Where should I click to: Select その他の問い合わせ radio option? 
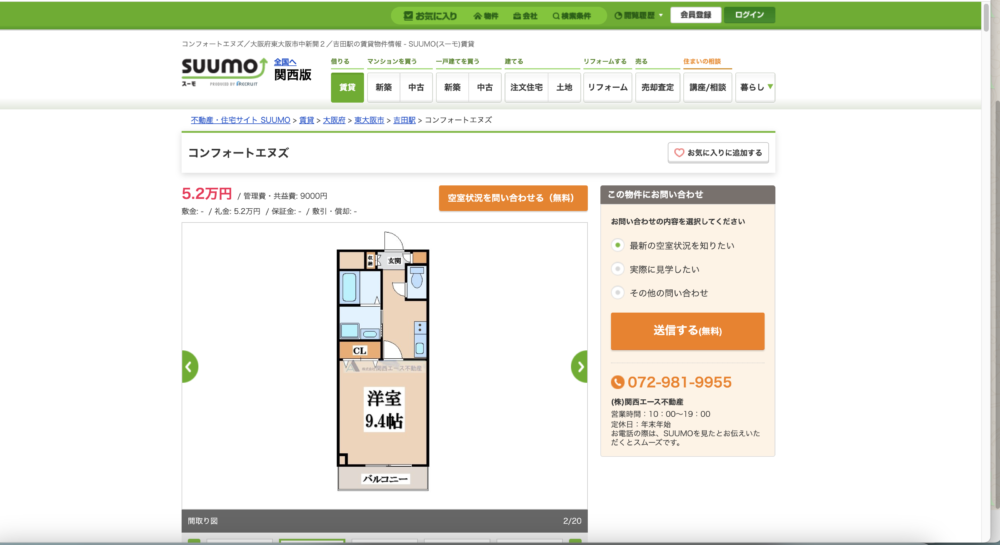618,293
